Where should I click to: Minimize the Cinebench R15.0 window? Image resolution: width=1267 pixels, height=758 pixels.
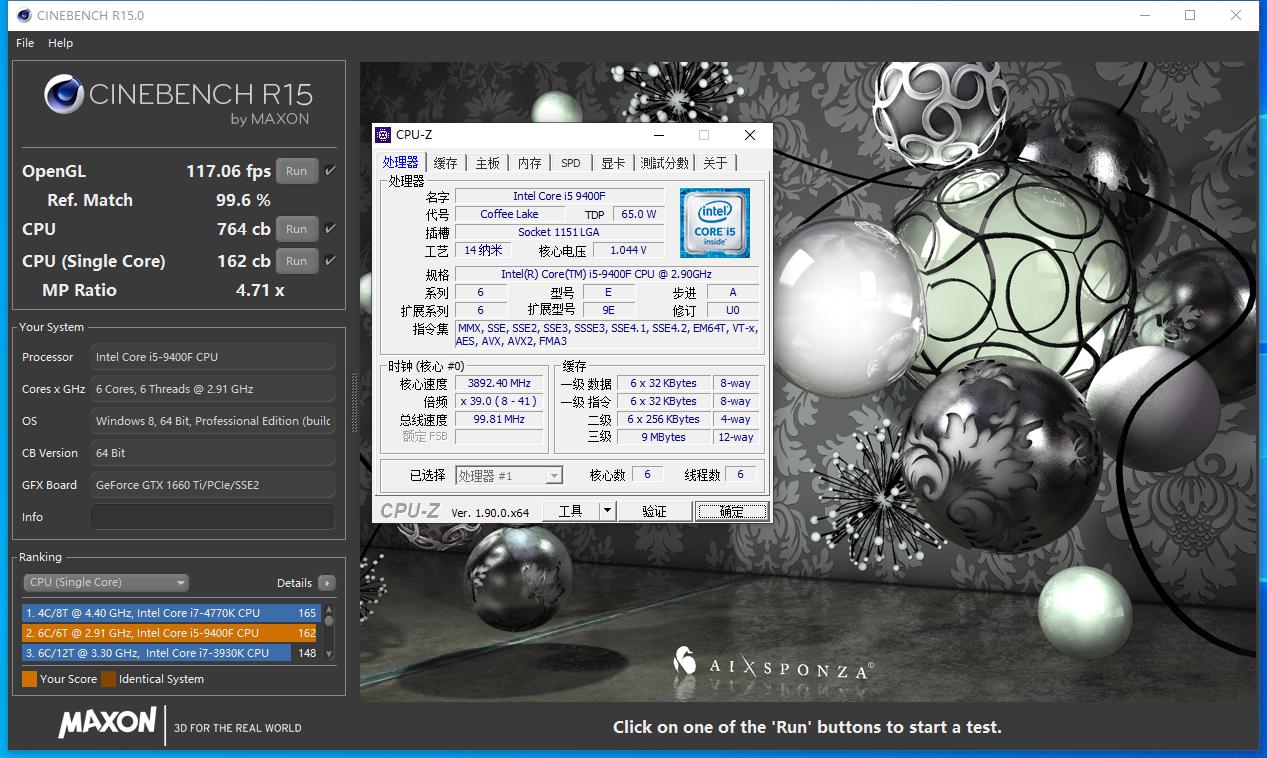[x=1145, y=15]
